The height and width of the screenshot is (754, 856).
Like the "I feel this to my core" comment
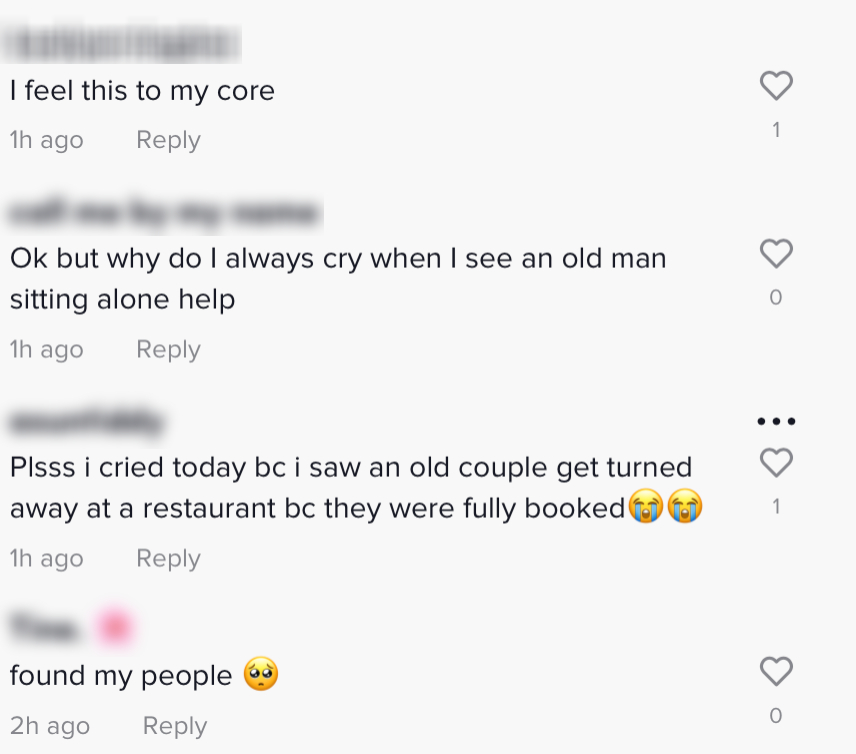tap(776, 87)
